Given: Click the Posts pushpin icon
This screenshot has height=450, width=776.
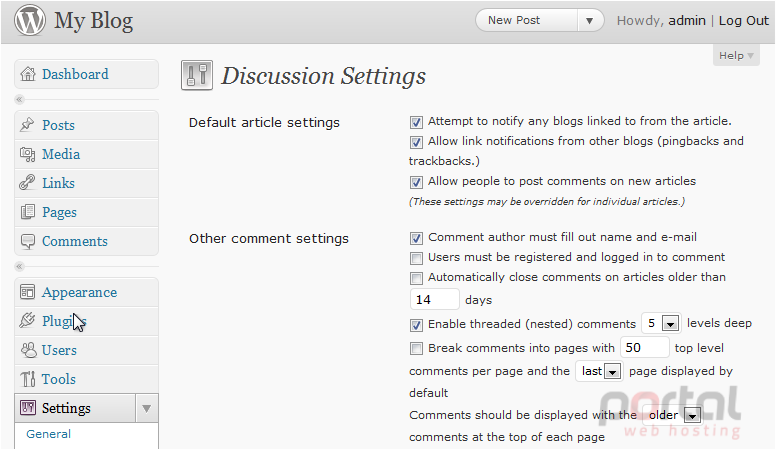Looking at the screenshot, I should [x=27, y=125].
